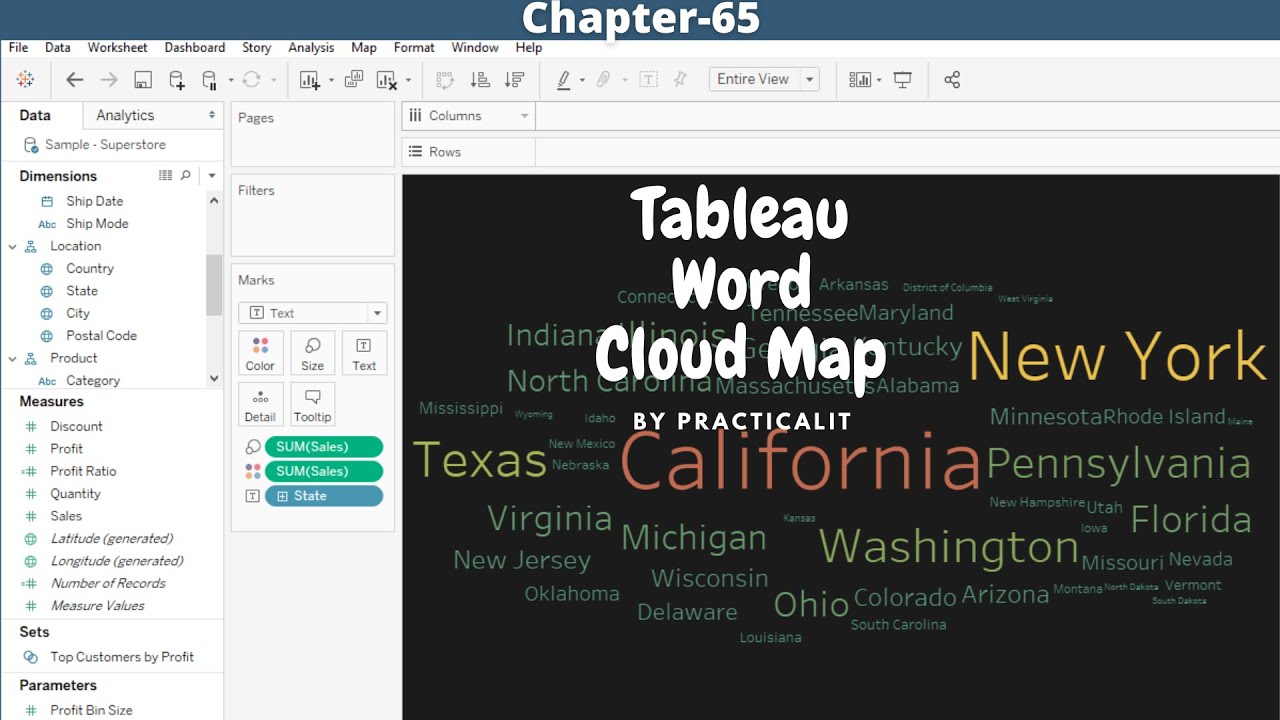
Task: Click the view data list icon in Dimensions
Action: (166, 175)
